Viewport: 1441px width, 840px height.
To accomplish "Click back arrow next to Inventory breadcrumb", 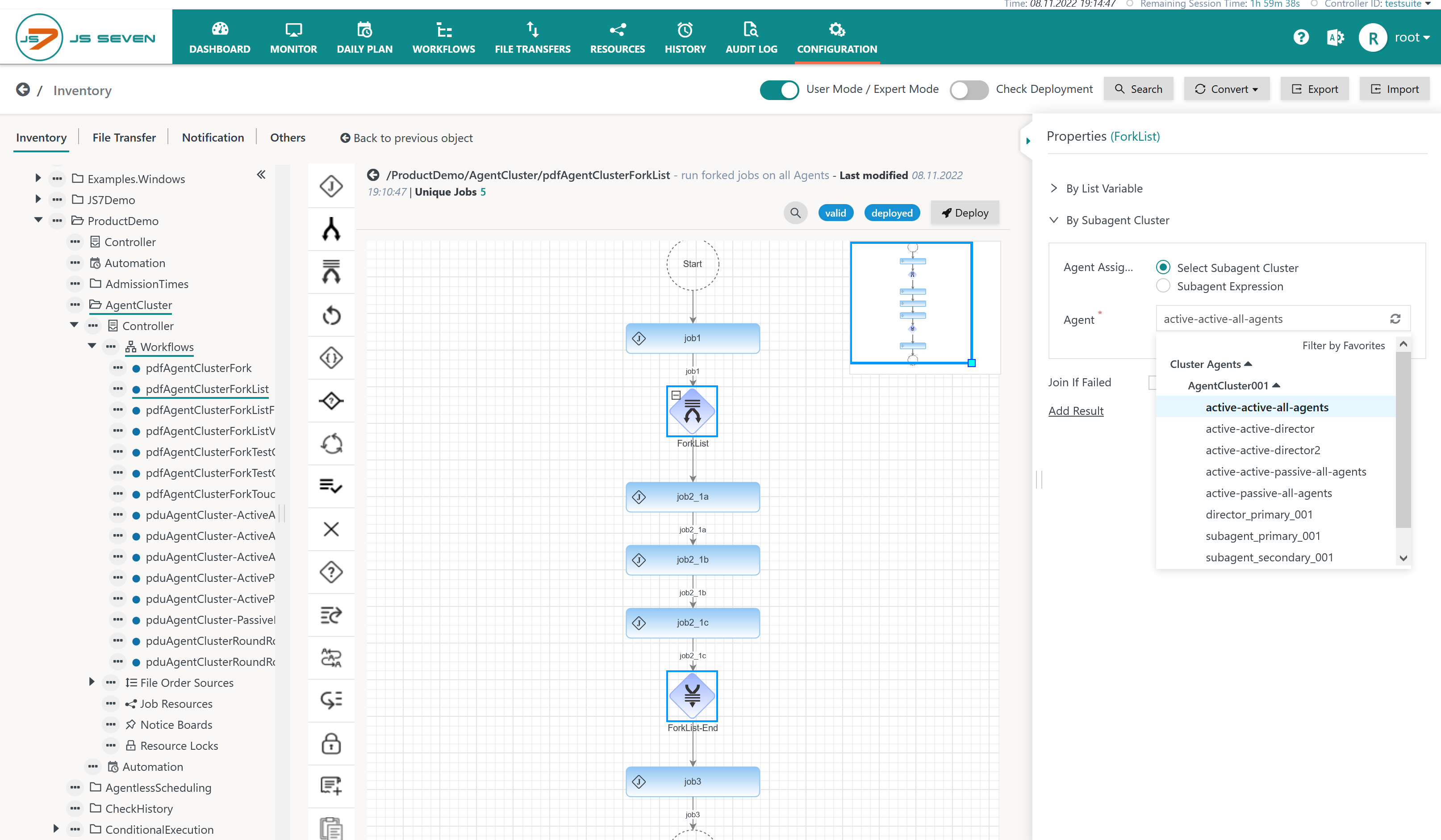I will coord(23,90).
